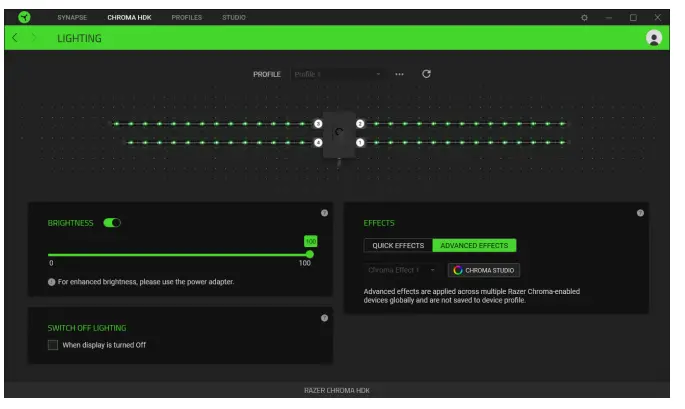The image size is (685, 409).
Task: Maximize the Synapse window
Action: tap(633, 18)
